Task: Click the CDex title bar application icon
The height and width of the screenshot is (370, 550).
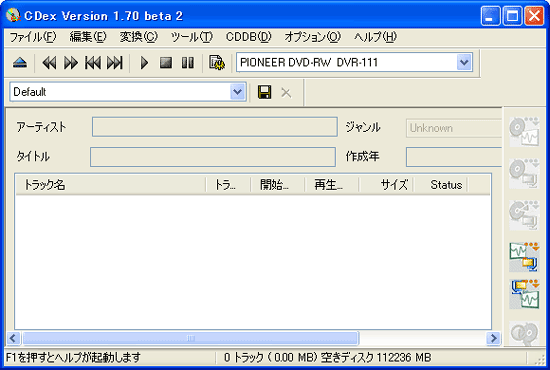Action: [13, 15]
